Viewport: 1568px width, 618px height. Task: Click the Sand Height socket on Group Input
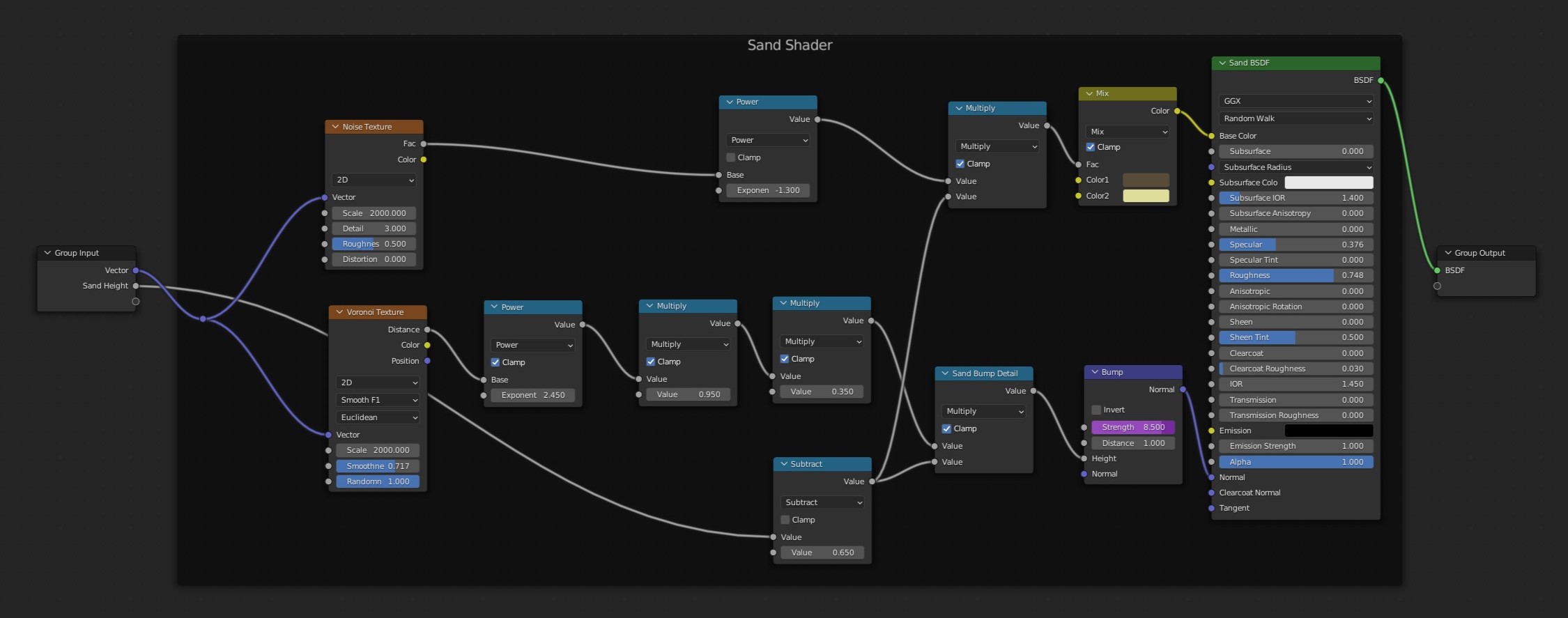tap(136, 286)
